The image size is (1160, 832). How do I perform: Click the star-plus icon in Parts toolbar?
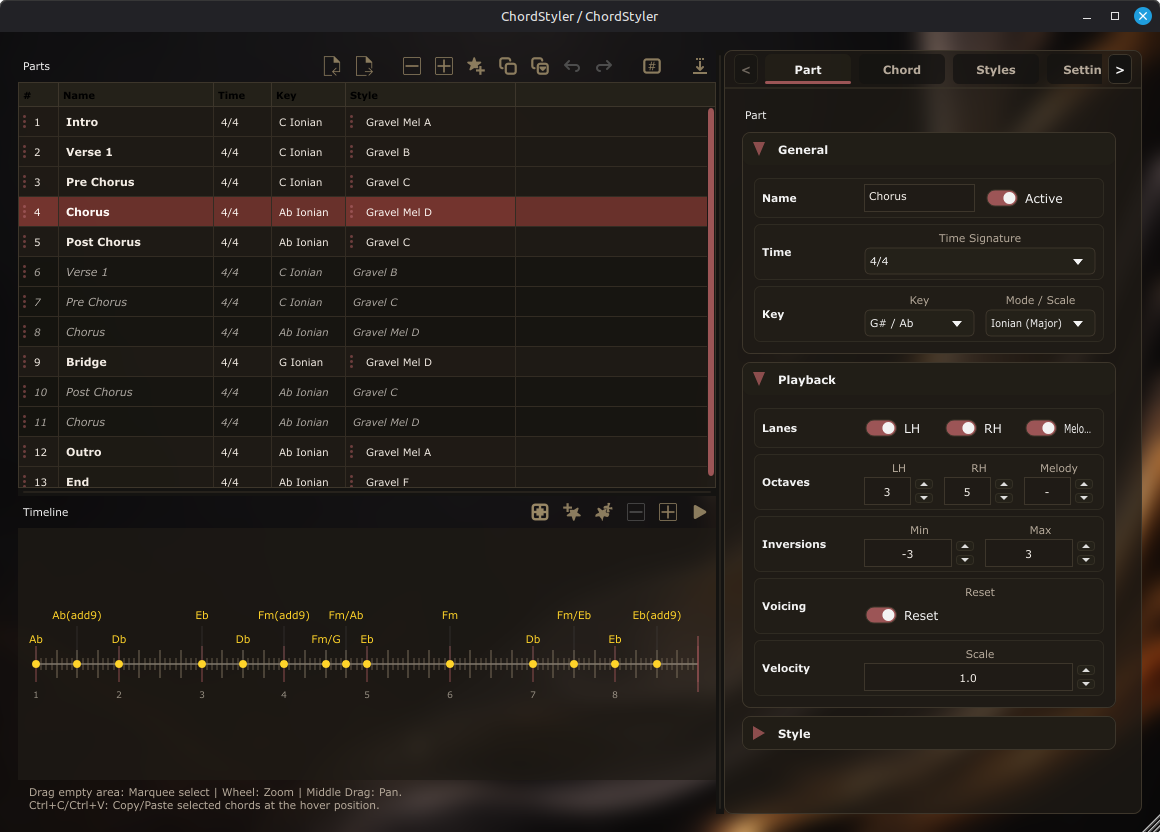coord(476,66)
